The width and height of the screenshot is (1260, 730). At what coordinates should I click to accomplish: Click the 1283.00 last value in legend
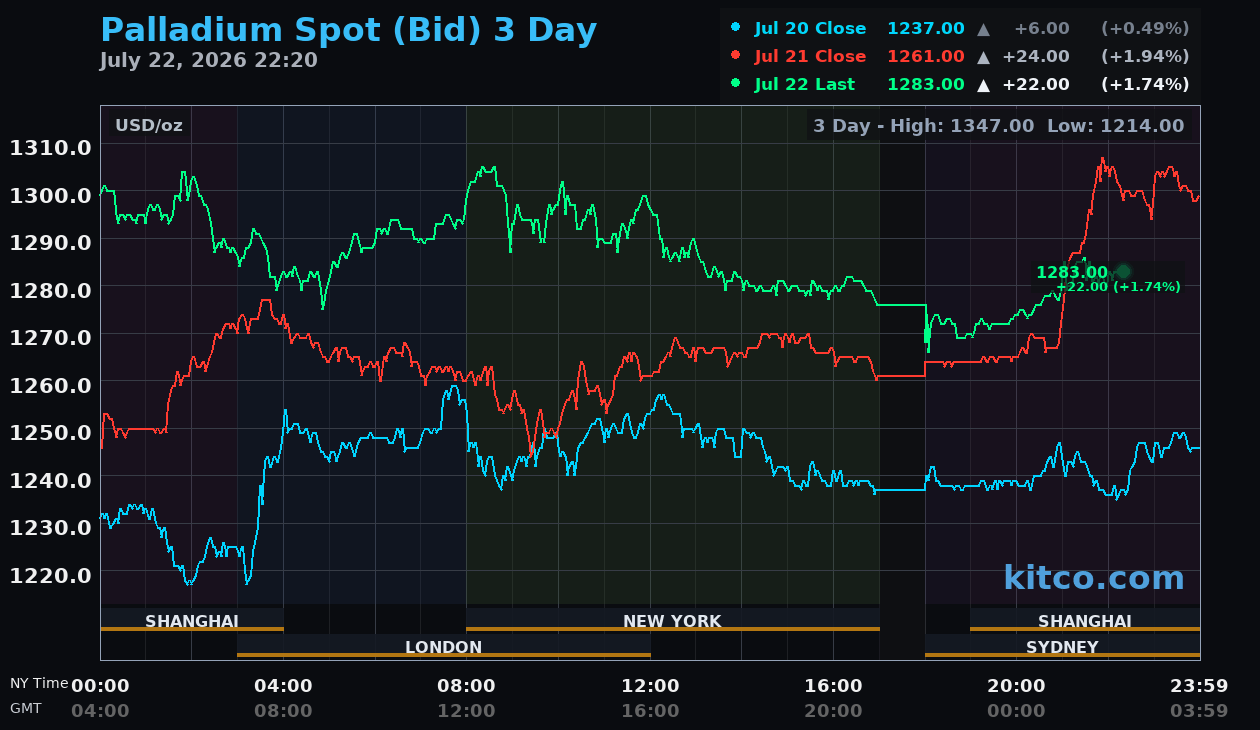[x=926, y=85]
